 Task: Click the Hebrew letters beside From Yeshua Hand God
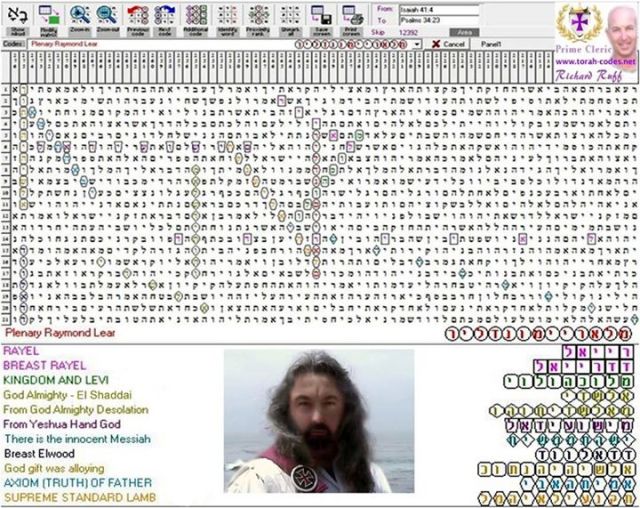click(569, 426)
